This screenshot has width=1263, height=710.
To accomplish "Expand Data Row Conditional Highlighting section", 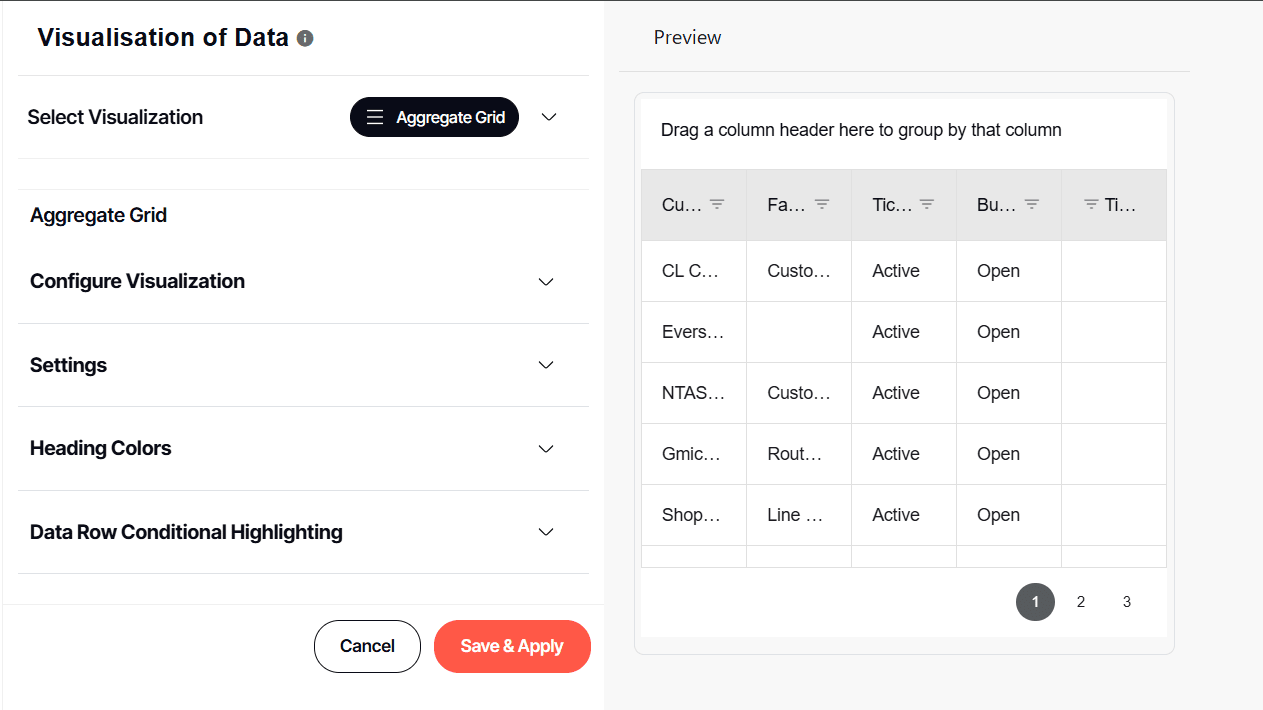I will coord(546,532).
